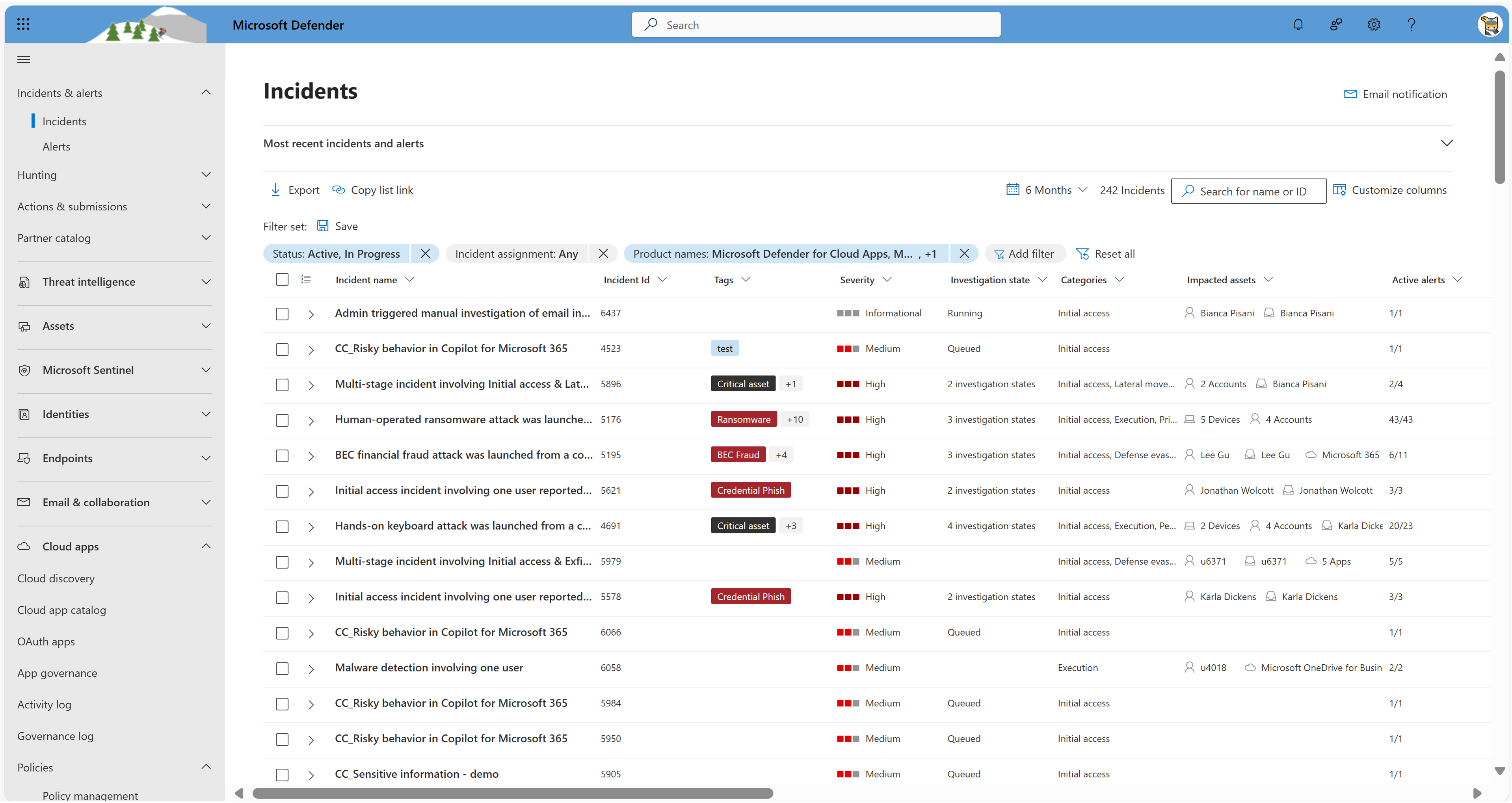Click the Ransomware tag on incident 5176
1512x803 pixels.
tap(744, 419)
